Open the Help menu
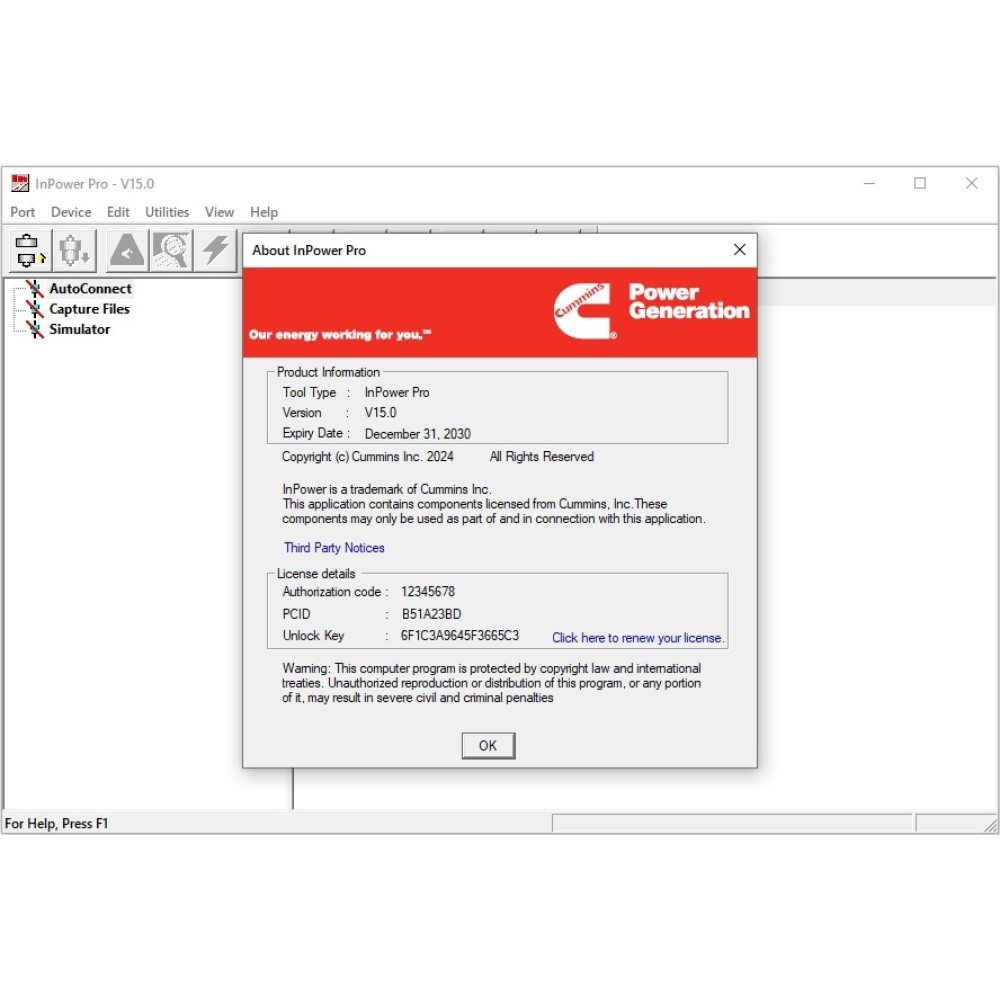 point(264,212)
